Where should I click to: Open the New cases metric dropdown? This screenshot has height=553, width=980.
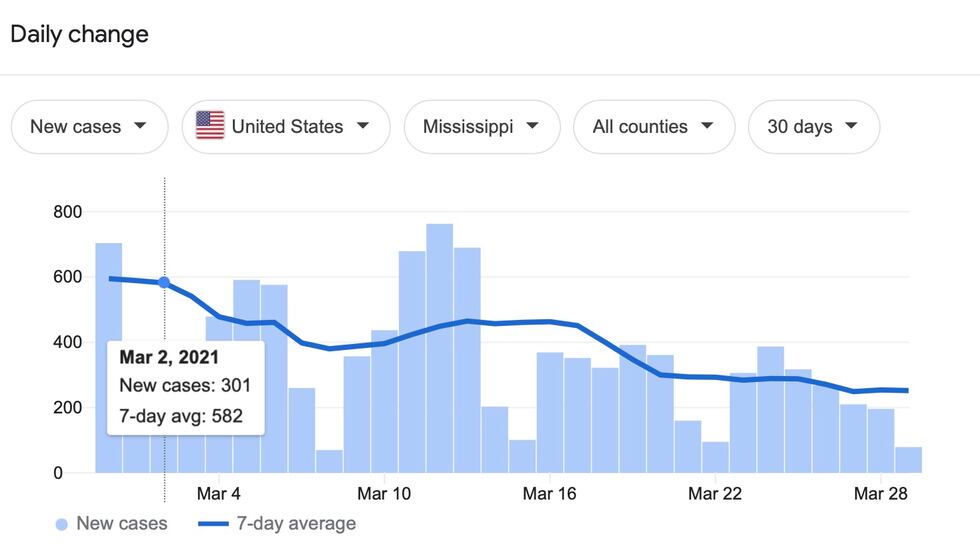(x=89, y=127)
